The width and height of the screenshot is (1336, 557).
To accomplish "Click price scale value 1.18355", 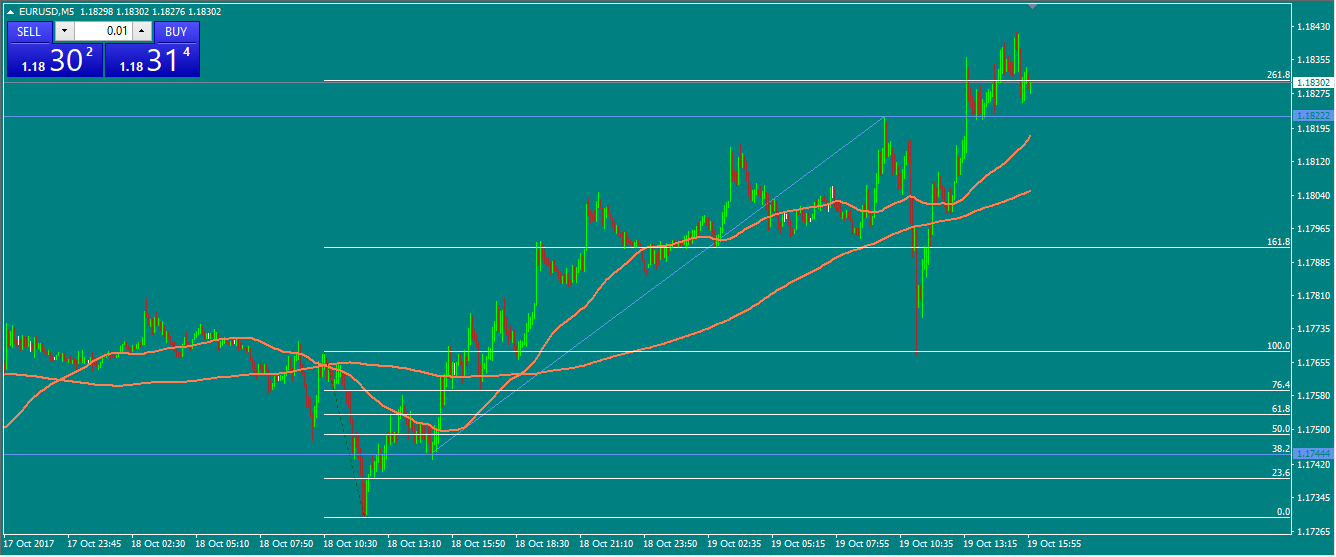I will 1314,60.
